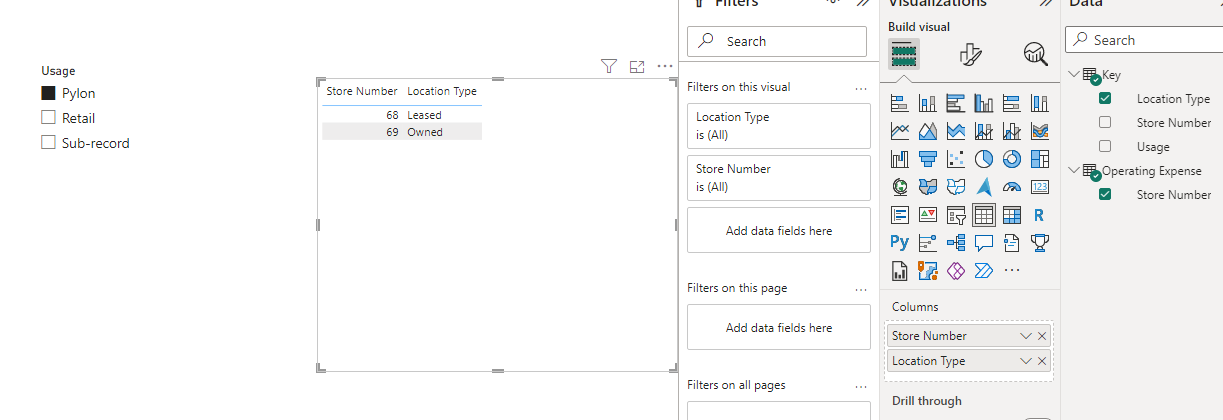Viewport: 1223px width, 420px height.
Task: Expand the Location Type filter card
Action: tap(779, 126)
